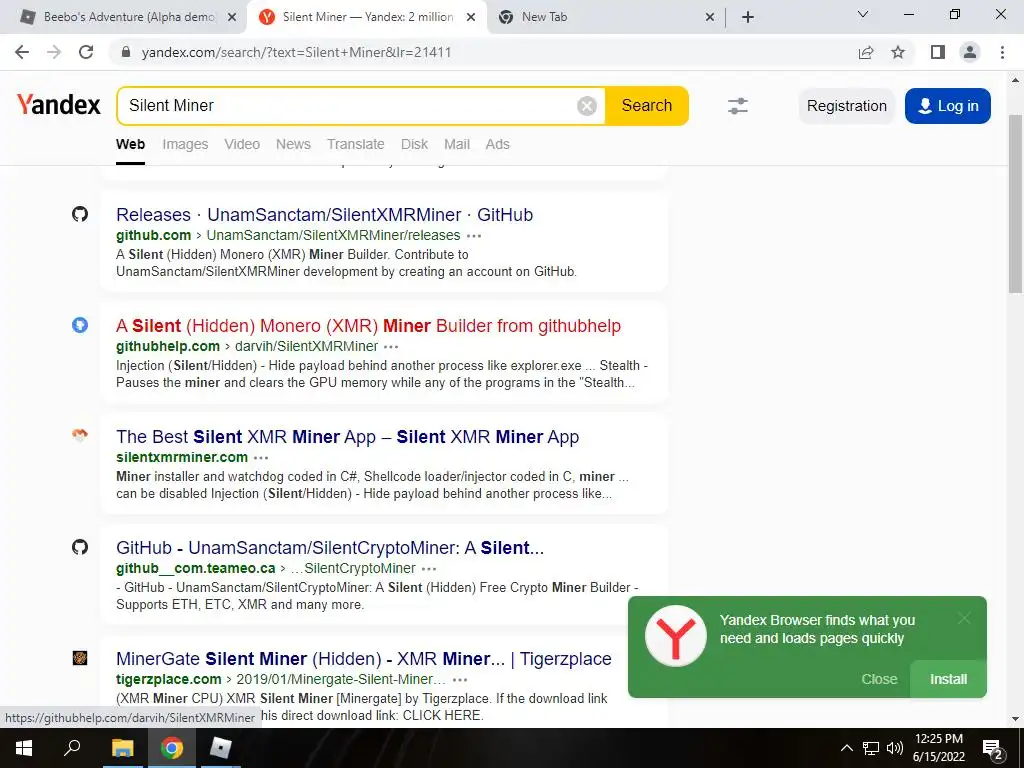The height and width of the screenshot is (768, 1024).
Task: Open volume control in tray
Action: click(895, 748)
